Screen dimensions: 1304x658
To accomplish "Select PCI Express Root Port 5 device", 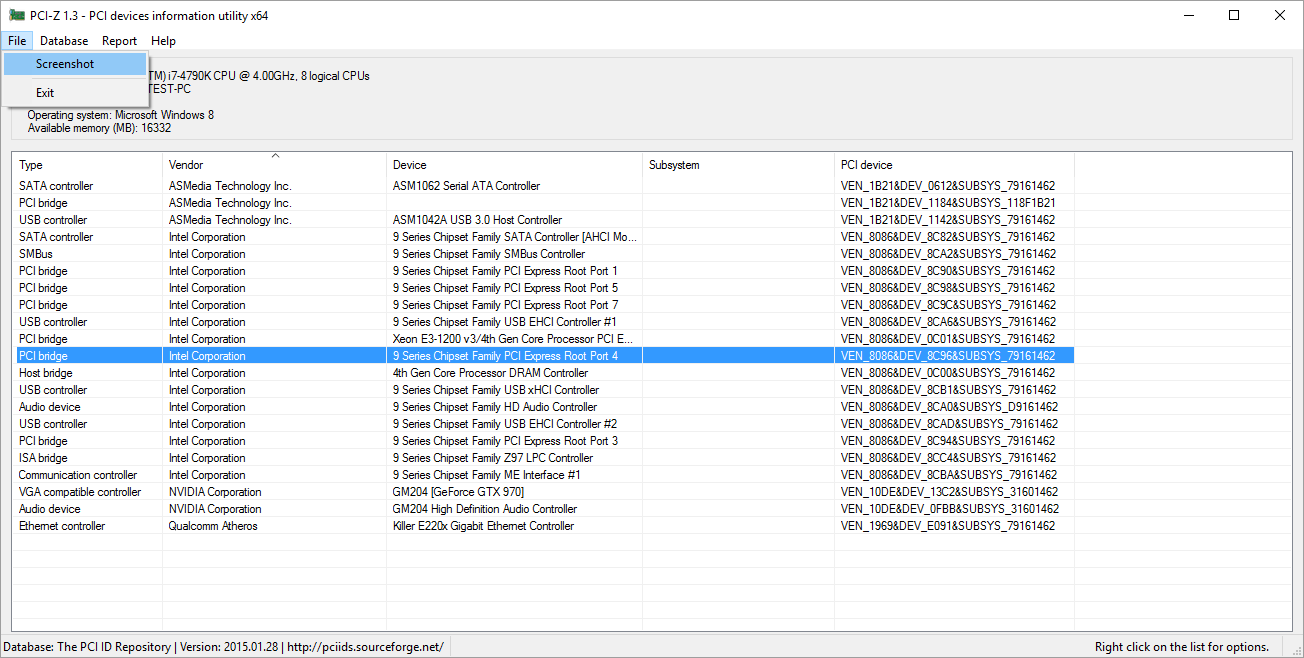I will (x=505, y=288).
